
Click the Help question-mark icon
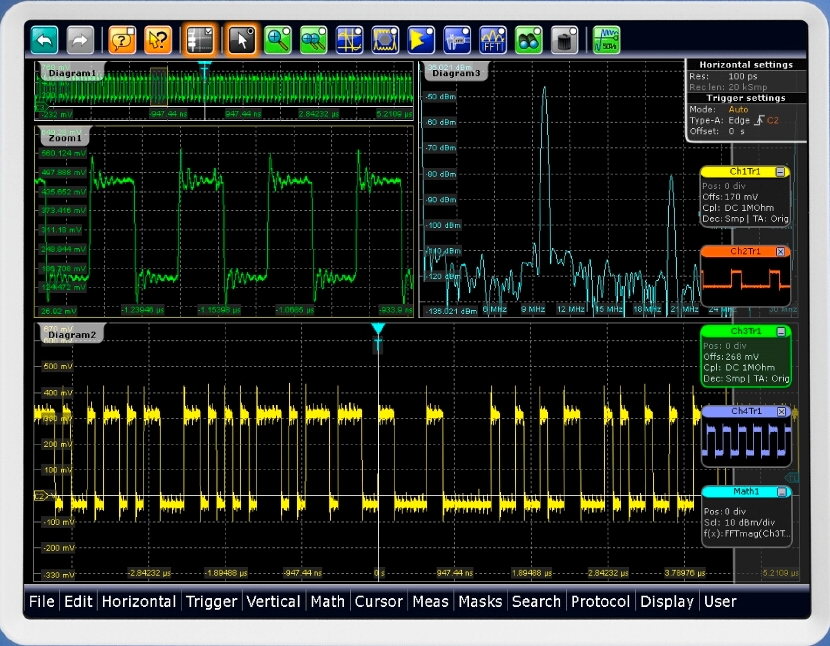coord(122,40)
